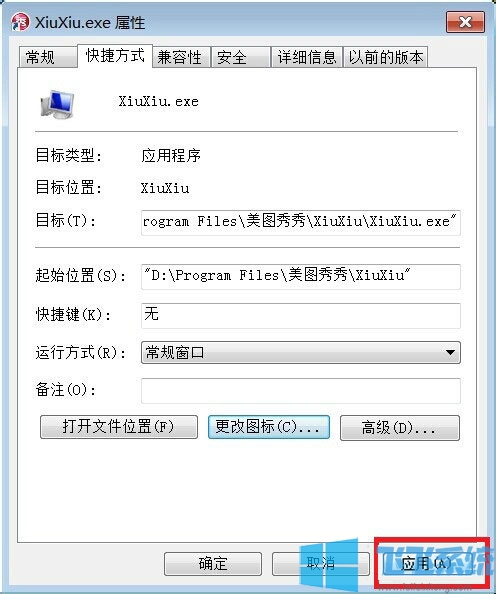The width and height of the screenshot is (496, 594).
Task: Click the 起始位置(S) input field
Action: pos(301,277)
